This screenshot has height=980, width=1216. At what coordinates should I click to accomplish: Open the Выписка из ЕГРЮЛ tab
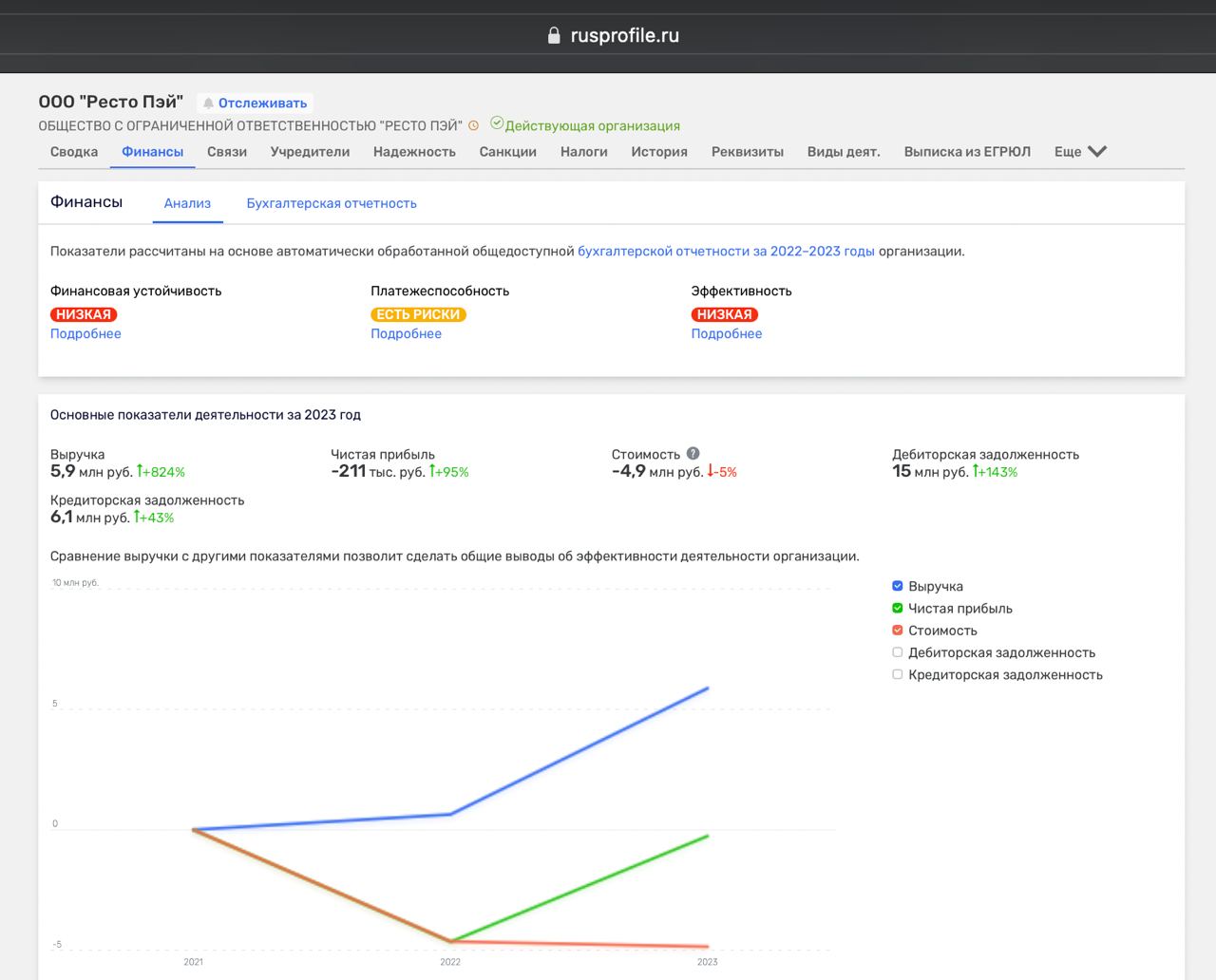[967, 152]
